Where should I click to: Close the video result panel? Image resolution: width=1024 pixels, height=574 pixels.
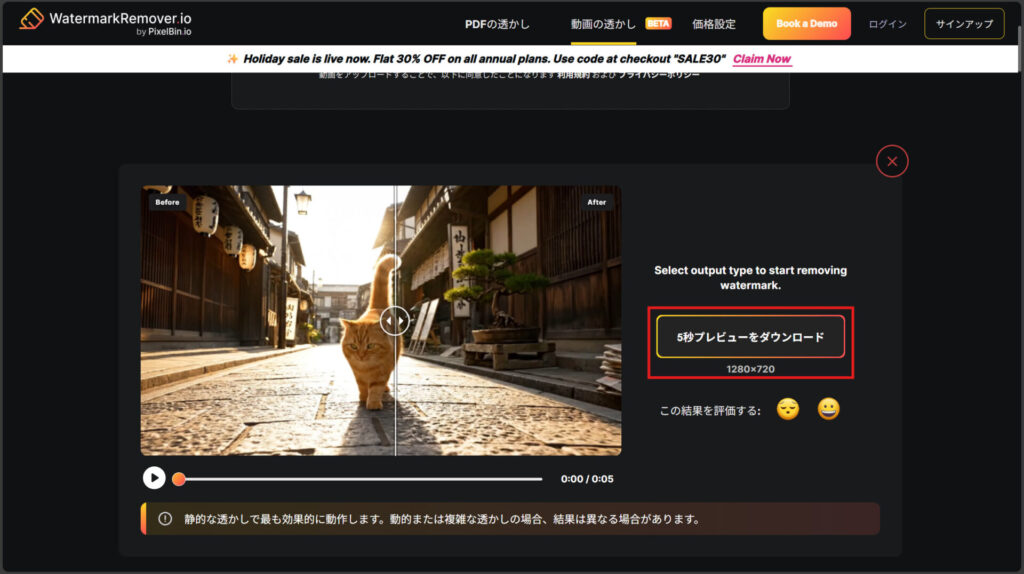click(892, 161)
